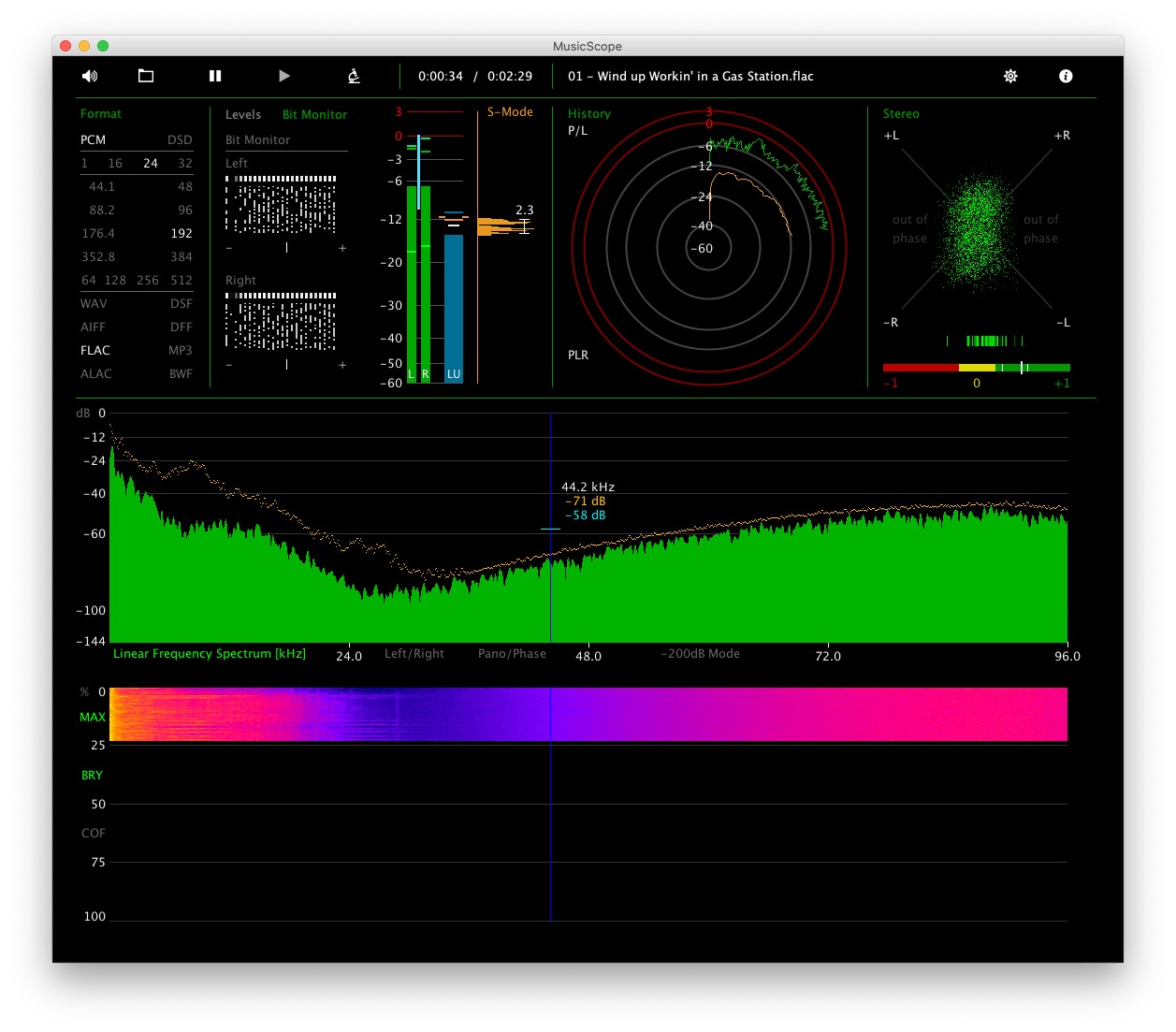Click the FLAC format label
Screen dimensions: 1176x1032
click(94, 350)
